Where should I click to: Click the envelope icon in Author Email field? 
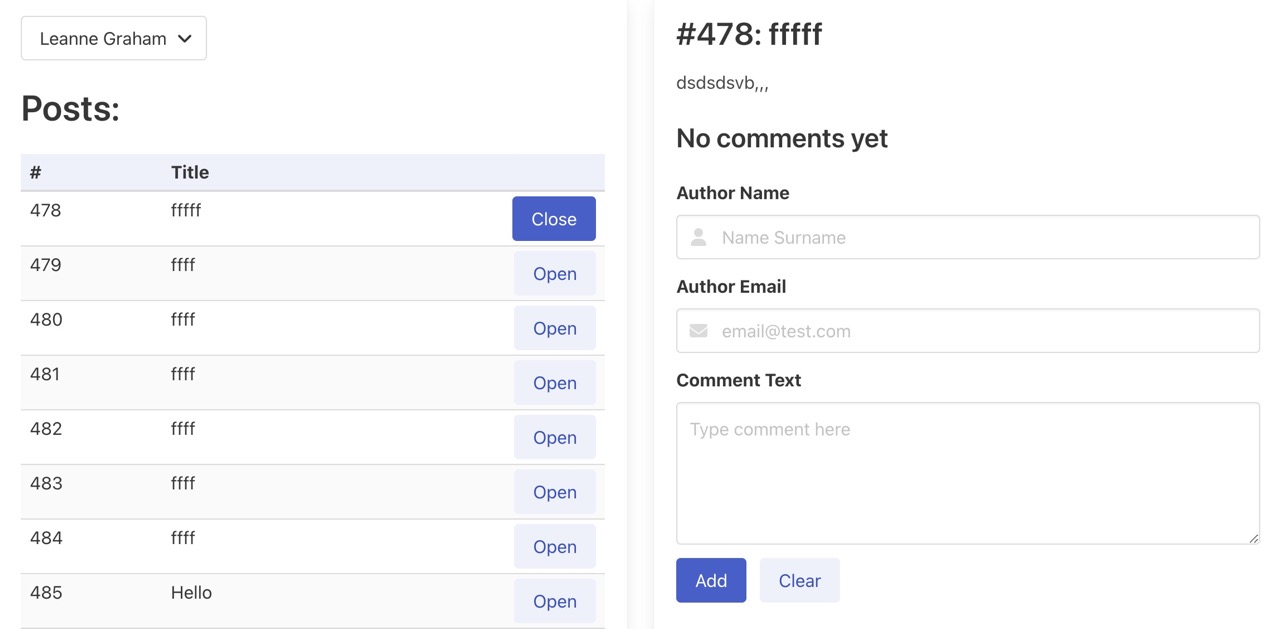(698, 331)
